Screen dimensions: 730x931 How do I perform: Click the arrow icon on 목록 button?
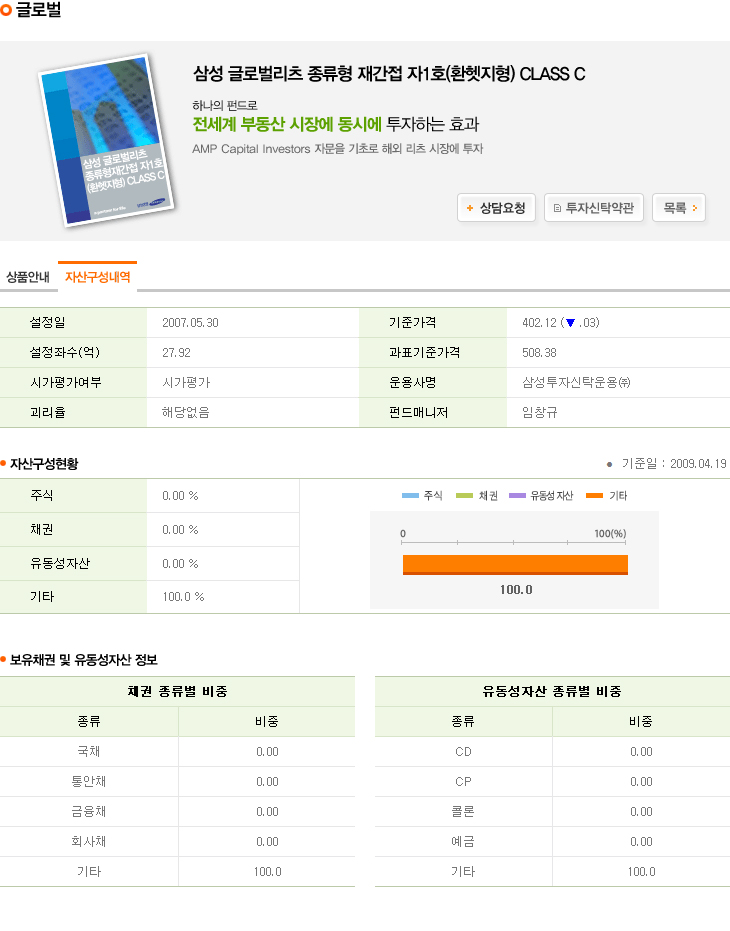pos(695,208)
